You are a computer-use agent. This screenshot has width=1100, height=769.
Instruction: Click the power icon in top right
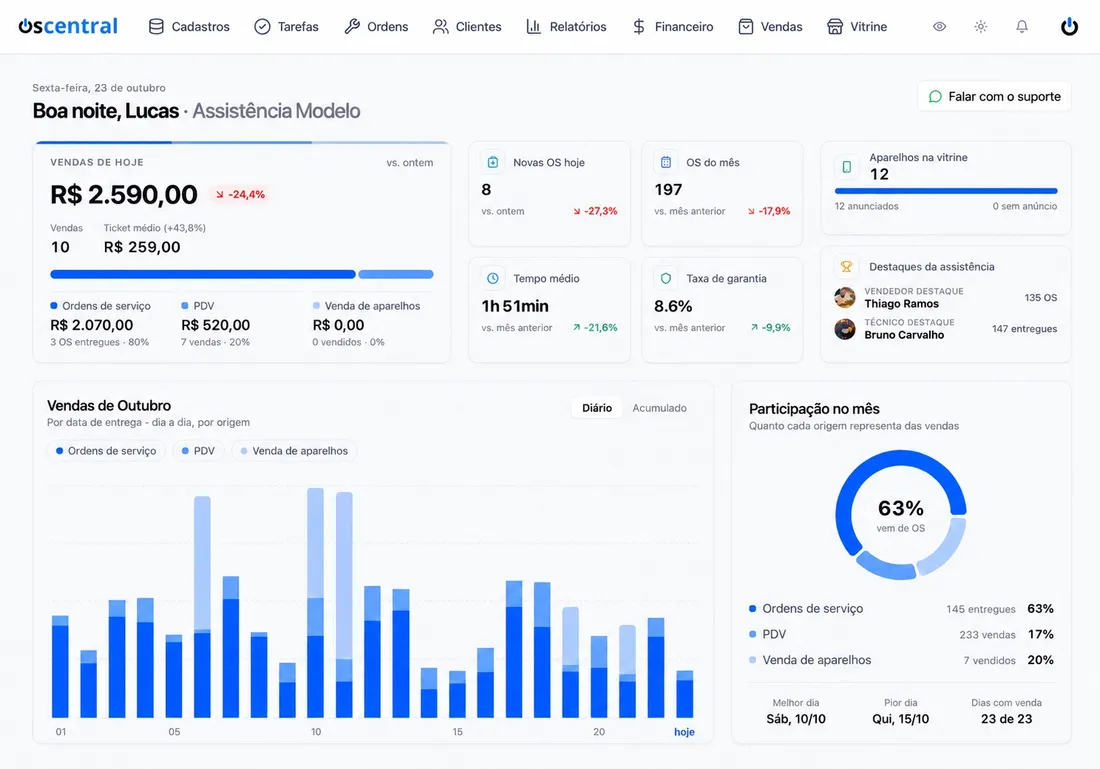point(1069,27)
